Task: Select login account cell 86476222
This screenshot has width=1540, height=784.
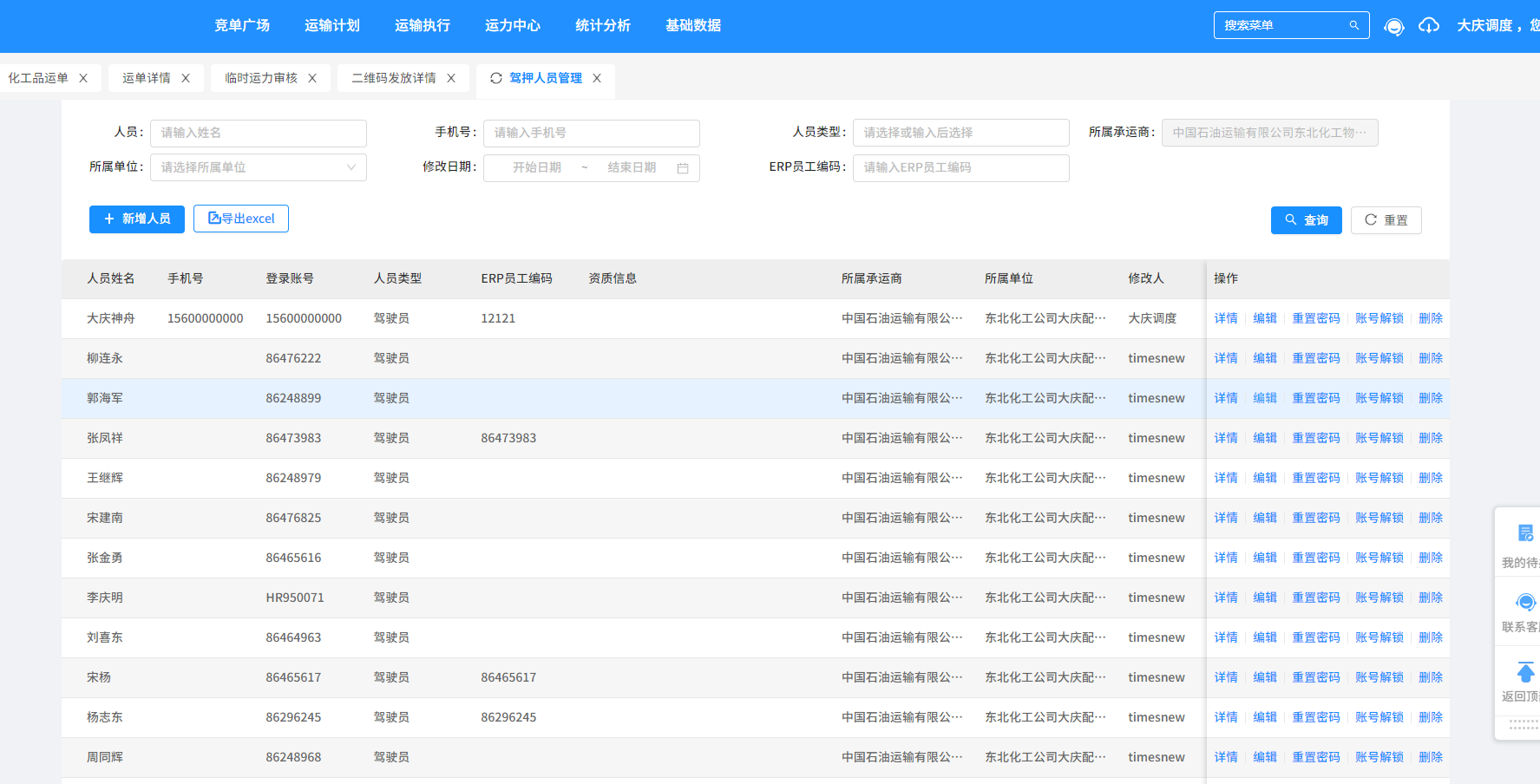Action: (x=293, y=358)
